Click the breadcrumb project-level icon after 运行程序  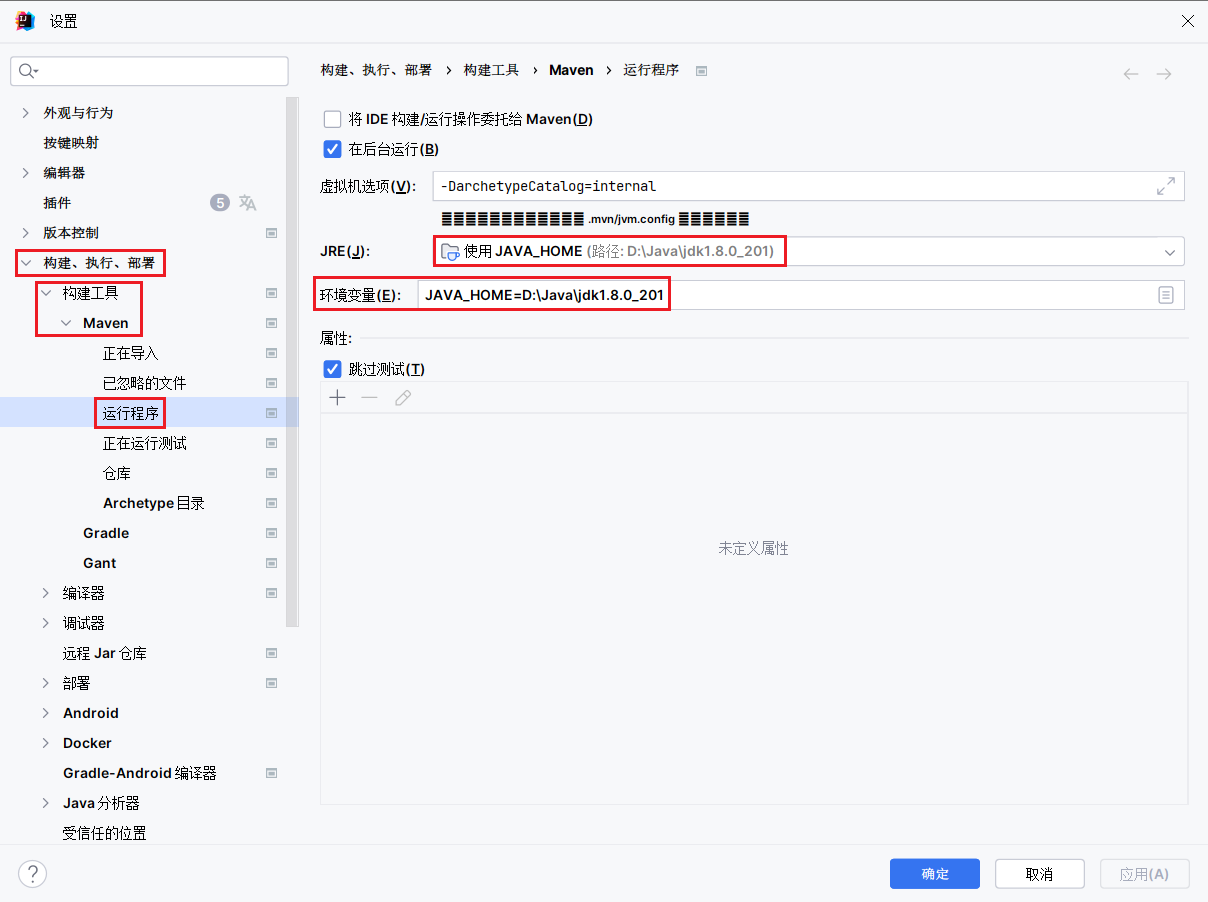[701, 71]
